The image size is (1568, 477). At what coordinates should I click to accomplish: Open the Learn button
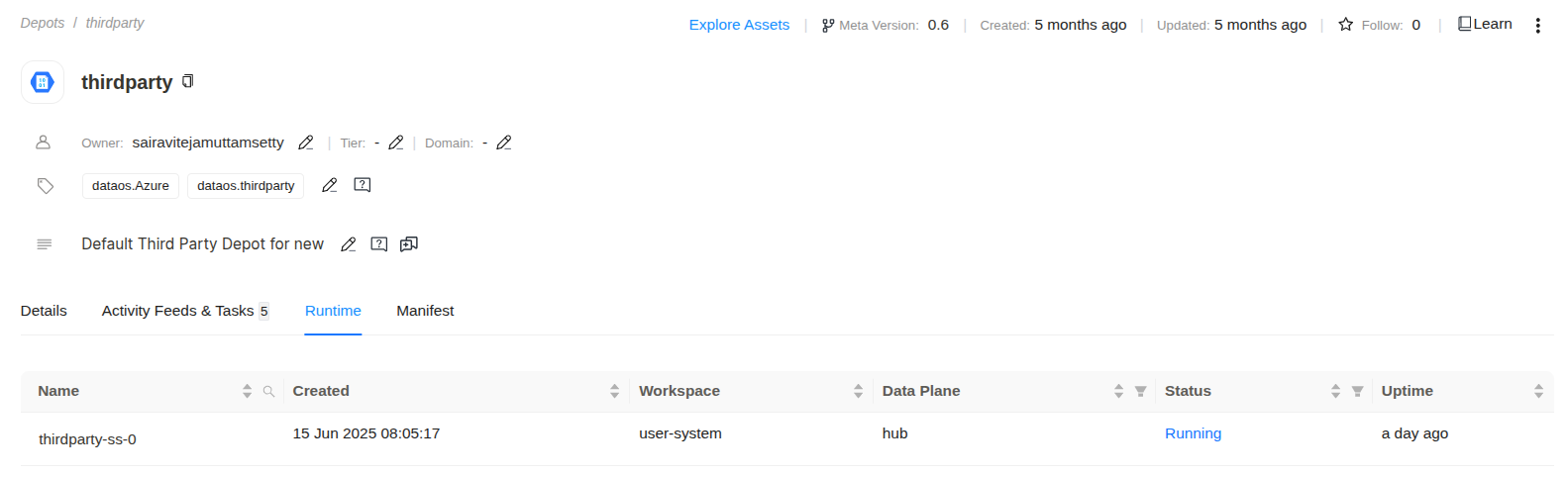point(1485,24)
